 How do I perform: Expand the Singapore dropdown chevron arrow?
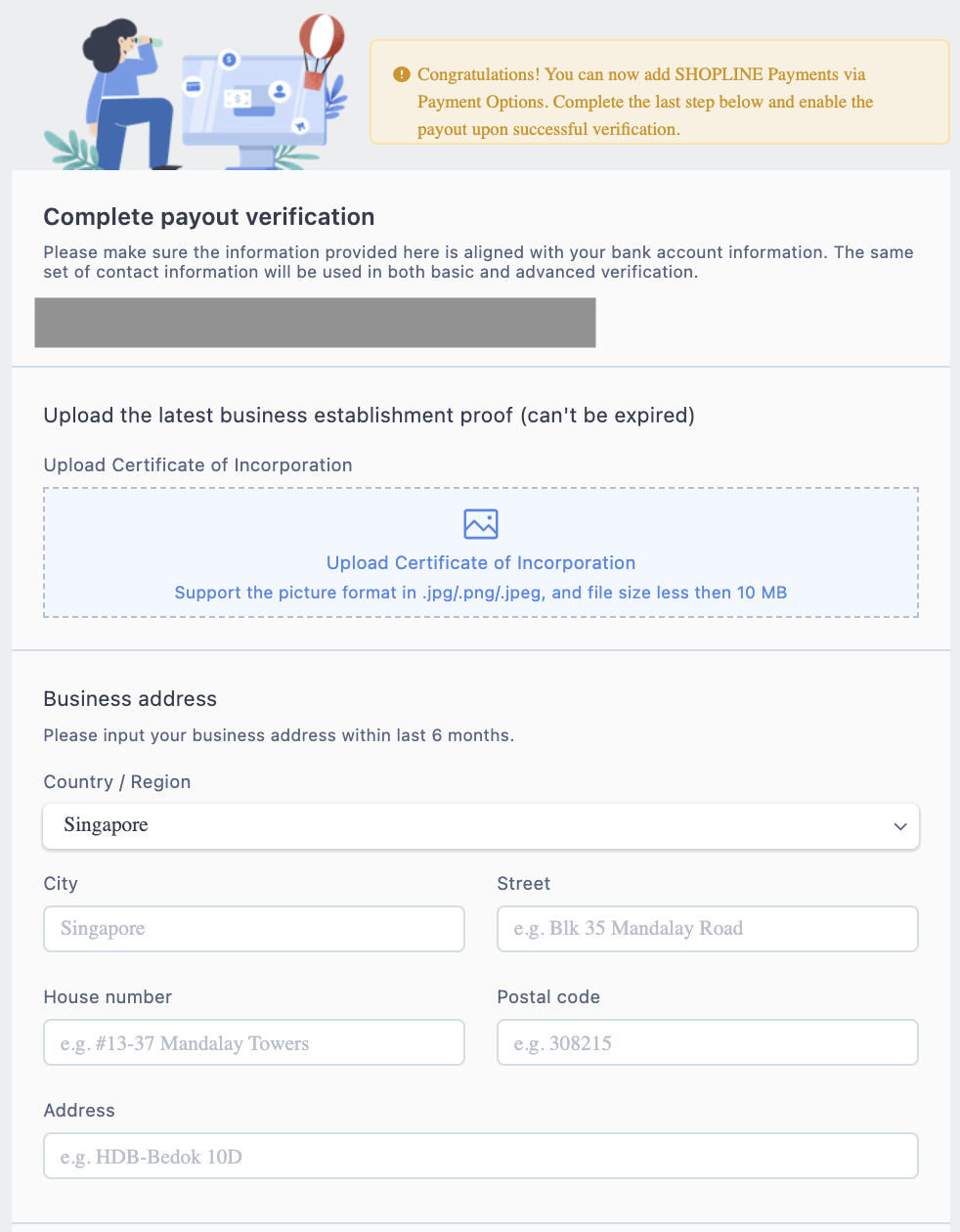pos(900,826)
